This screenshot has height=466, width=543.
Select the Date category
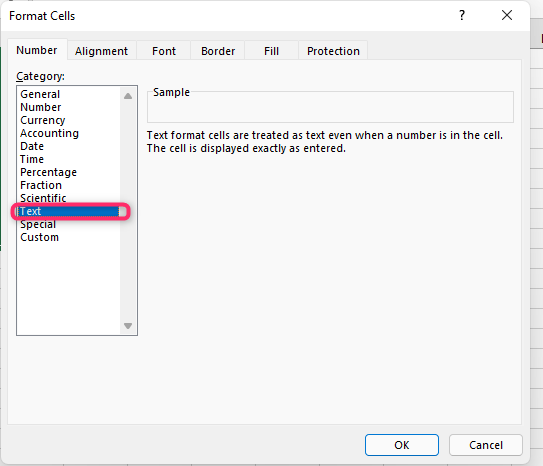coord(32,146)
